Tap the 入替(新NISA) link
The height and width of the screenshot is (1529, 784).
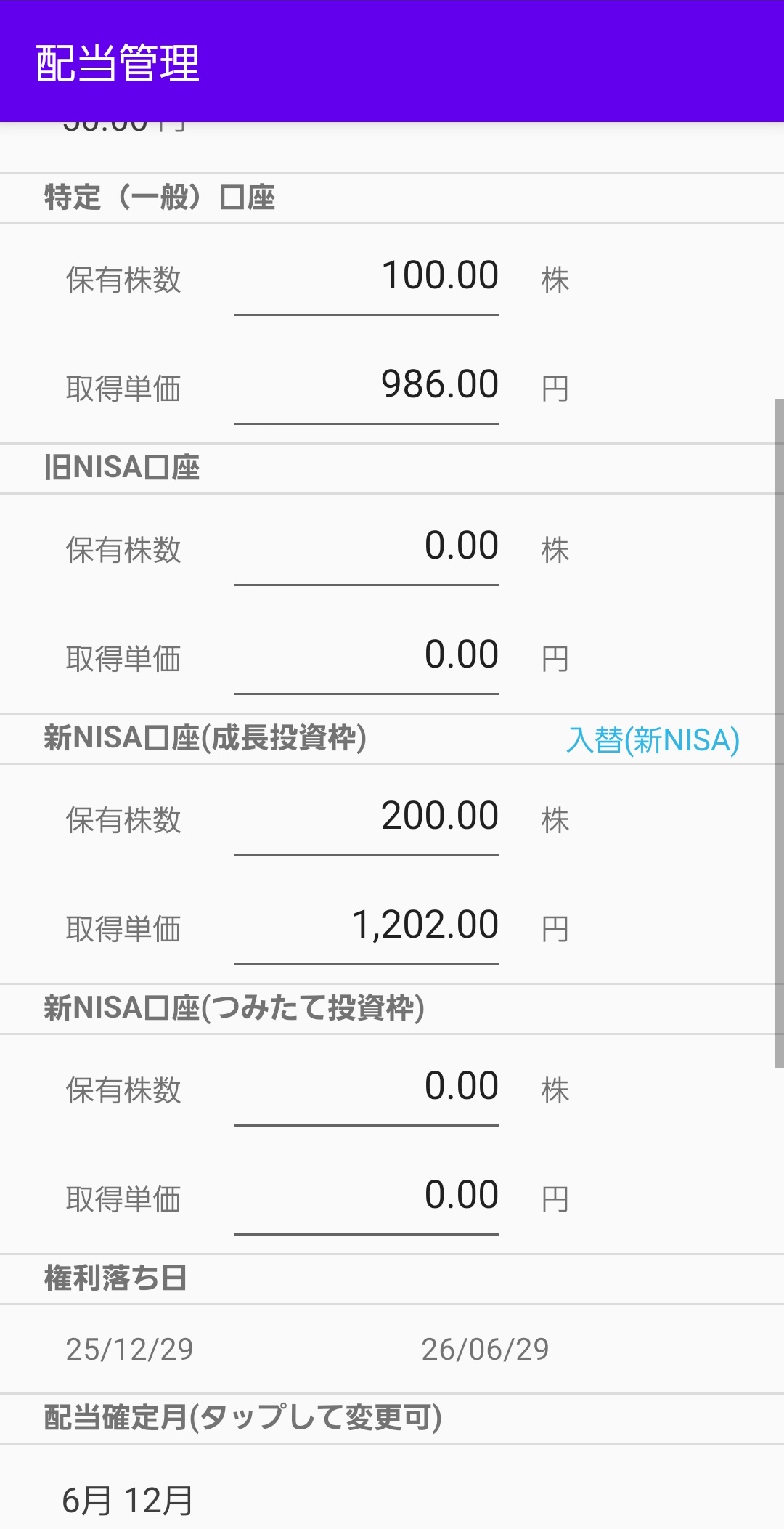(x=652, y=740)
